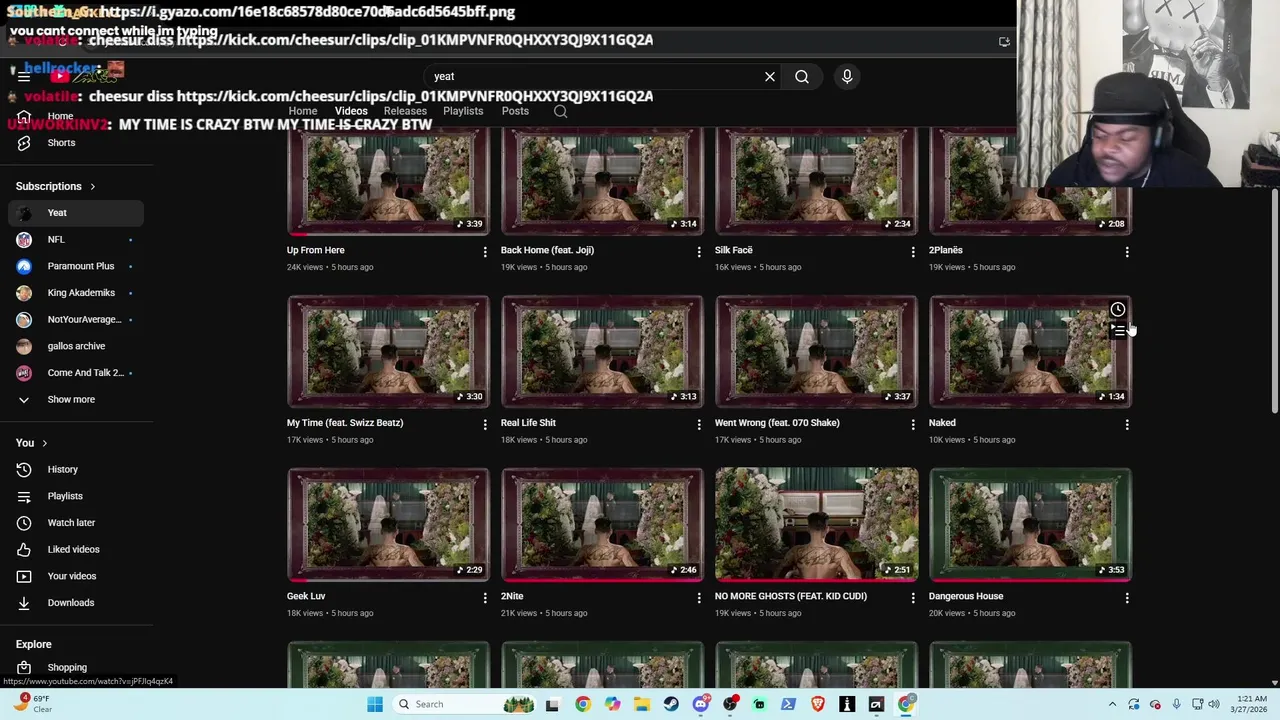Switch to the channel Home tab
The width and height of the screenshot is (1280, 720).
click(x=302, y=111)
